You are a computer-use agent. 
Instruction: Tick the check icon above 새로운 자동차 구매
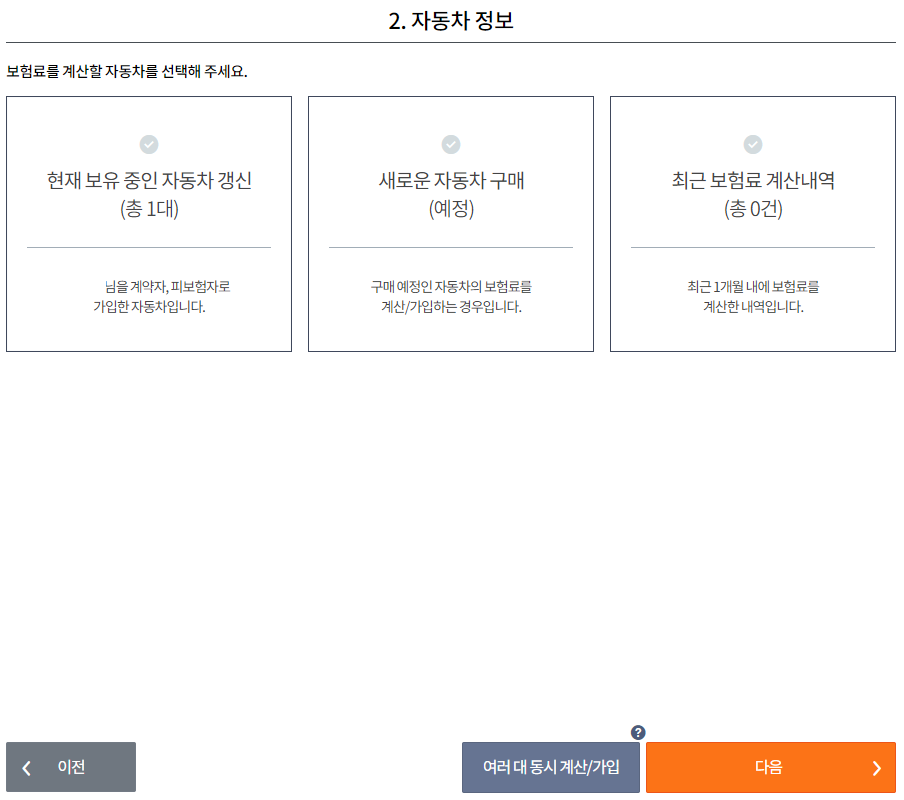(451, 144)
